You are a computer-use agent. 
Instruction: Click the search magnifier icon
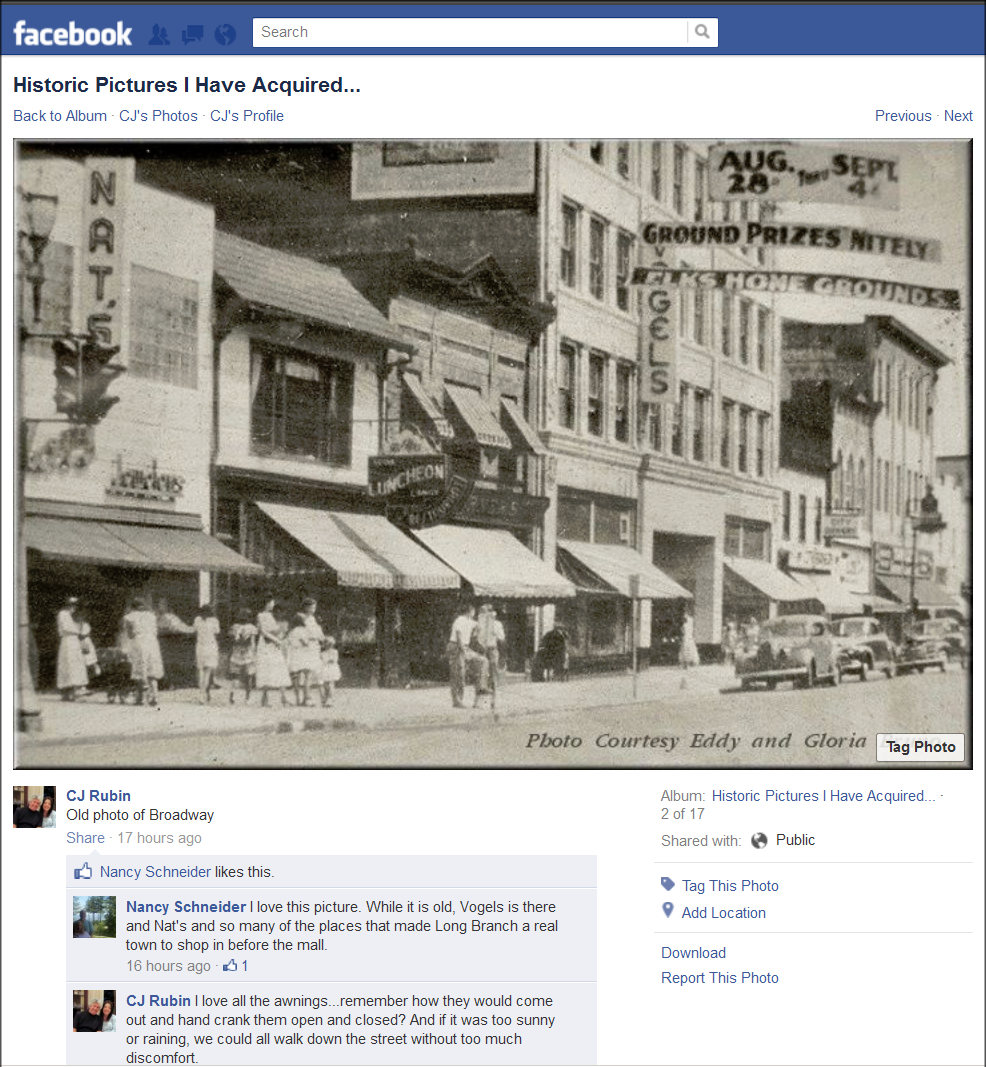tap(703, 32)
